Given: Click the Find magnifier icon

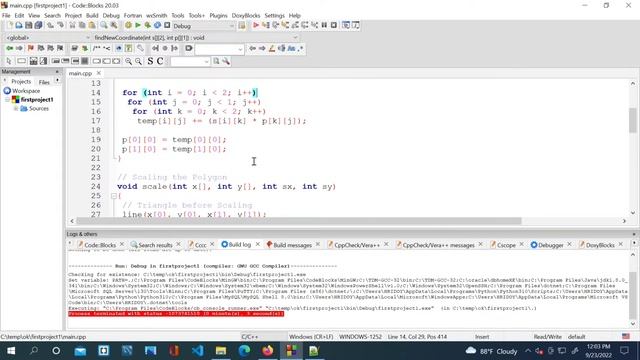Looking at the screenshot, I should pyautogui.click(x=104, y=25).
